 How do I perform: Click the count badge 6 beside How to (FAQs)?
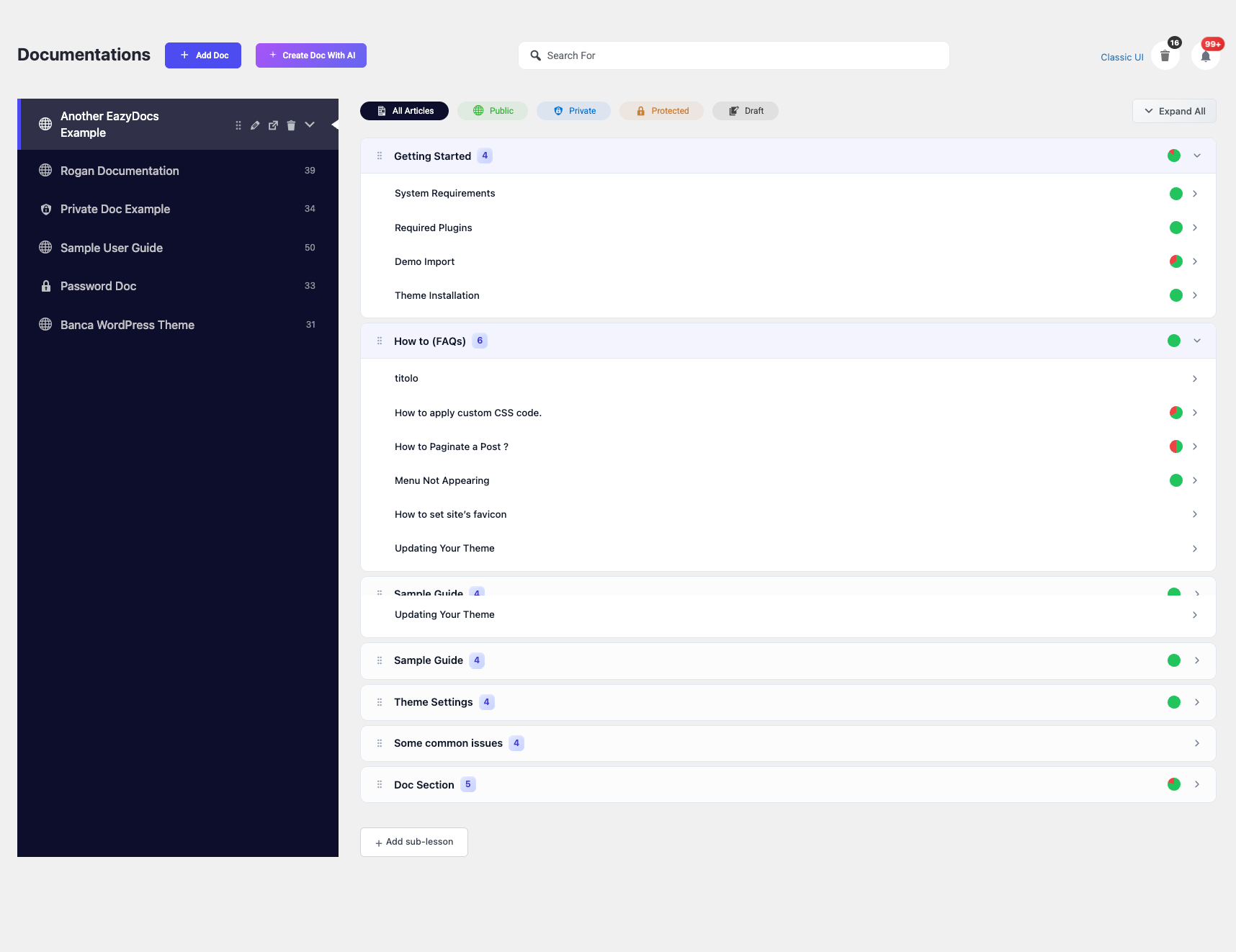coord(480,341)
